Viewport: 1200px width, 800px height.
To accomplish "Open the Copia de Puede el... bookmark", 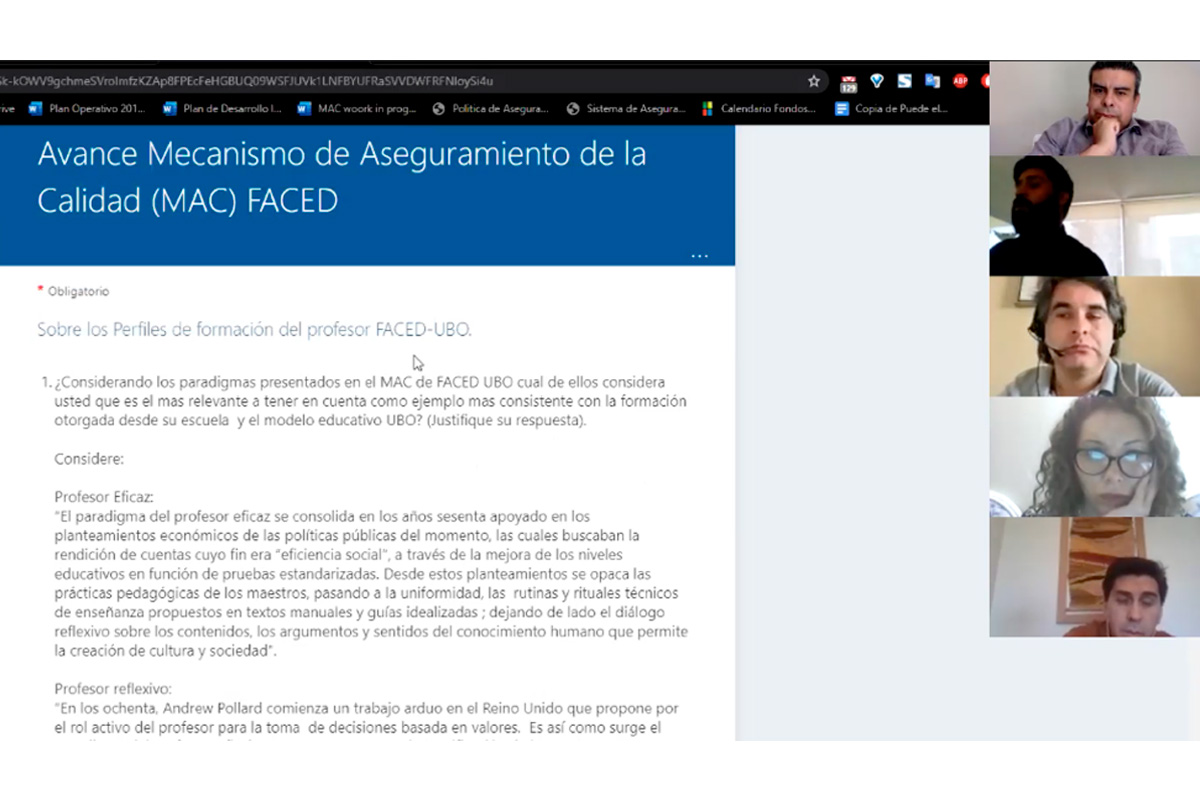I will (892, 109).
